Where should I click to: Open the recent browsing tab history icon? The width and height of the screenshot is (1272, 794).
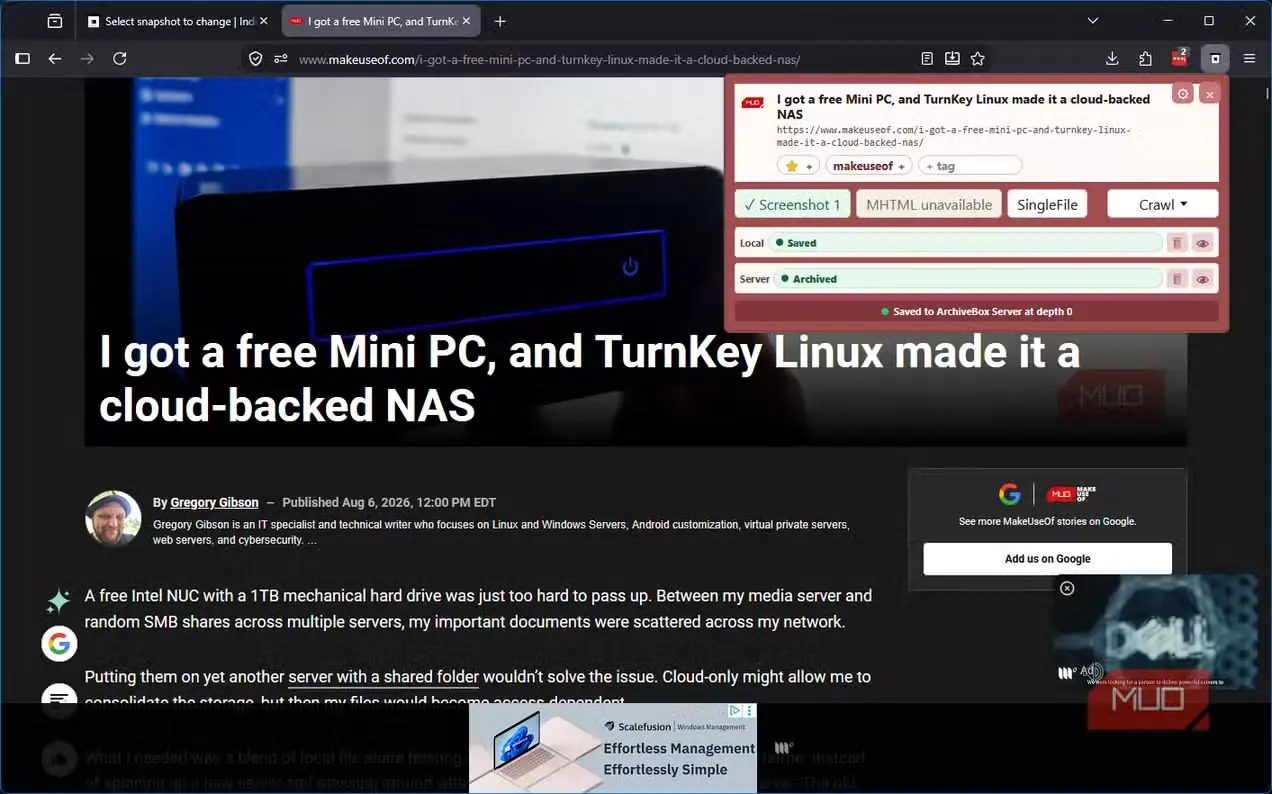55,21
